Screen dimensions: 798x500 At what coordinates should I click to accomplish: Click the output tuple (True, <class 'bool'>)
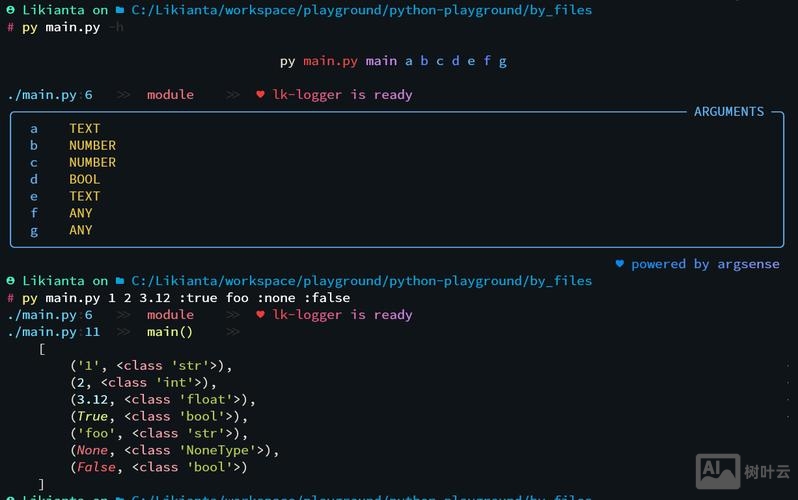159,416
